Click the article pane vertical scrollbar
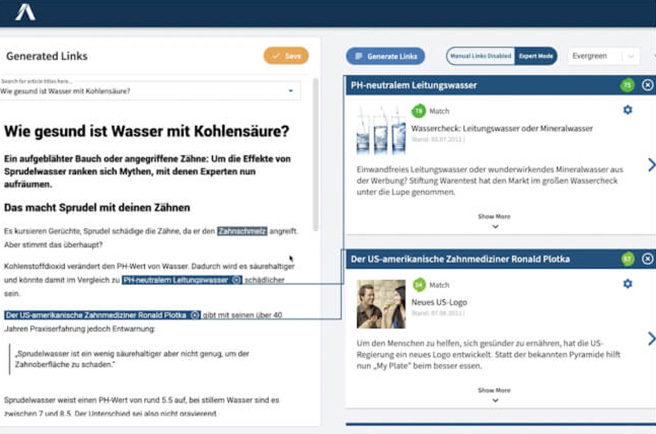 point(315,155)
